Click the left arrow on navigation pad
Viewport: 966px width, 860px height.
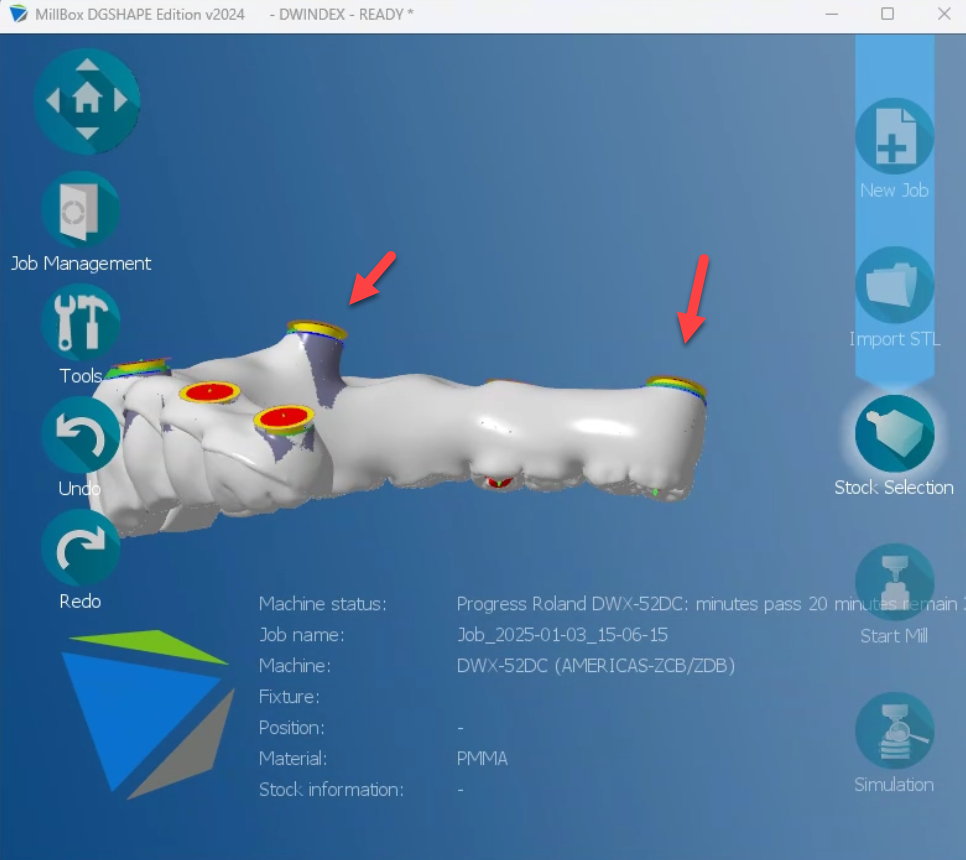pyautogui.click(x=53, y=100)
